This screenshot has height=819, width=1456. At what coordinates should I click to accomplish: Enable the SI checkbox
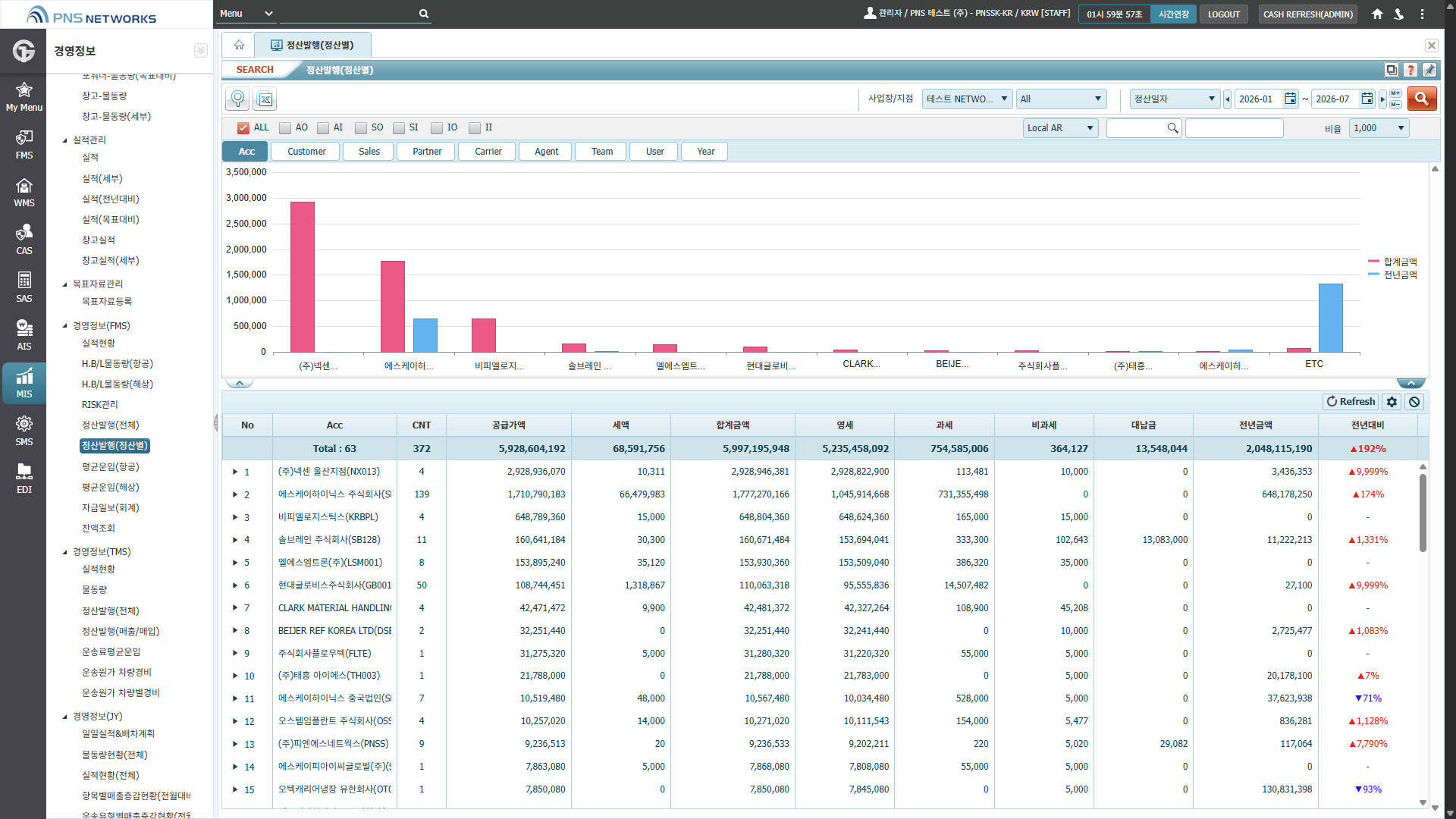pos(399,128)
